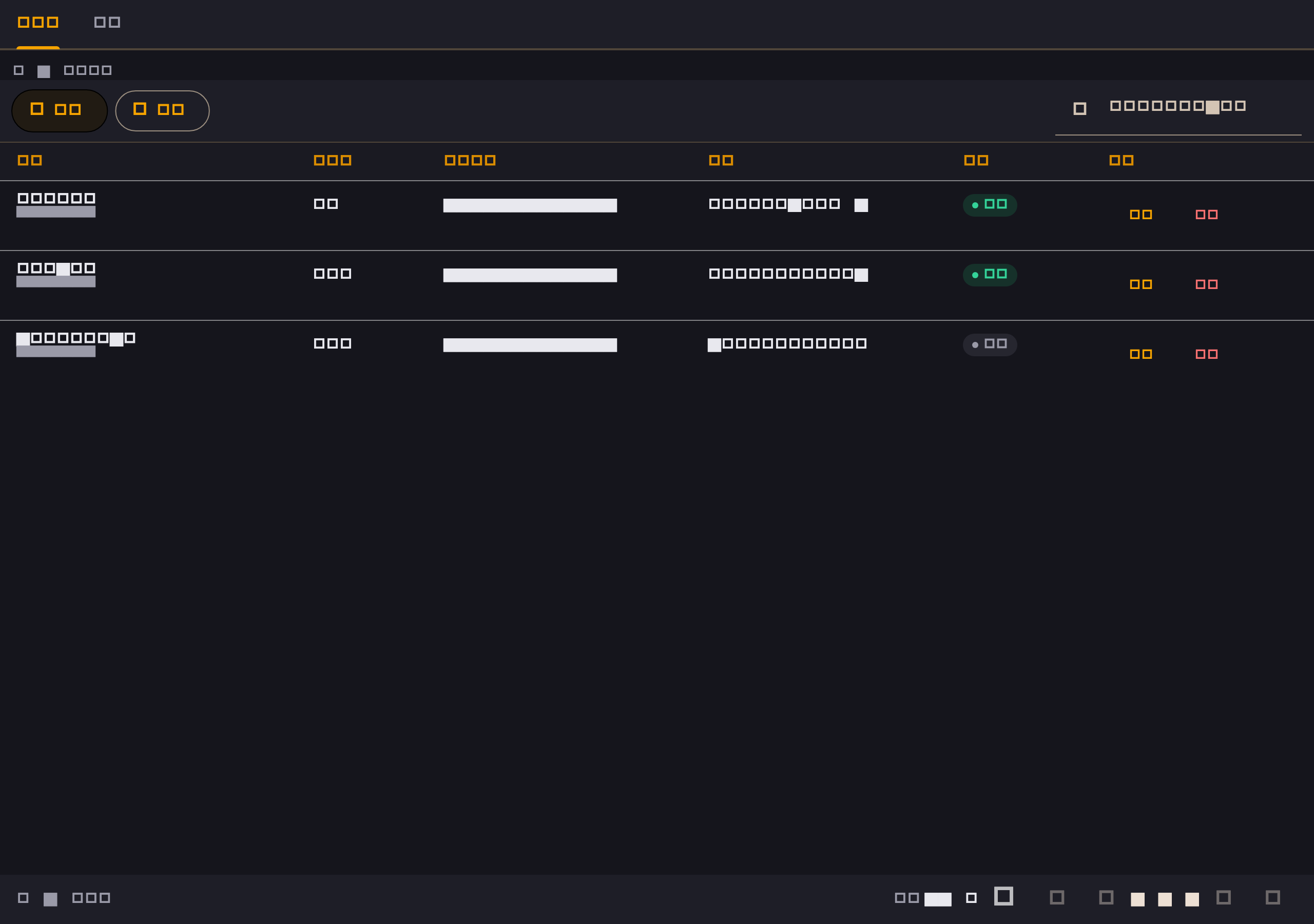1314x924 pixels.
Task: Click the rightmost pagination button in the footer
Action: pyautogui.click(x=1272, y=898)
